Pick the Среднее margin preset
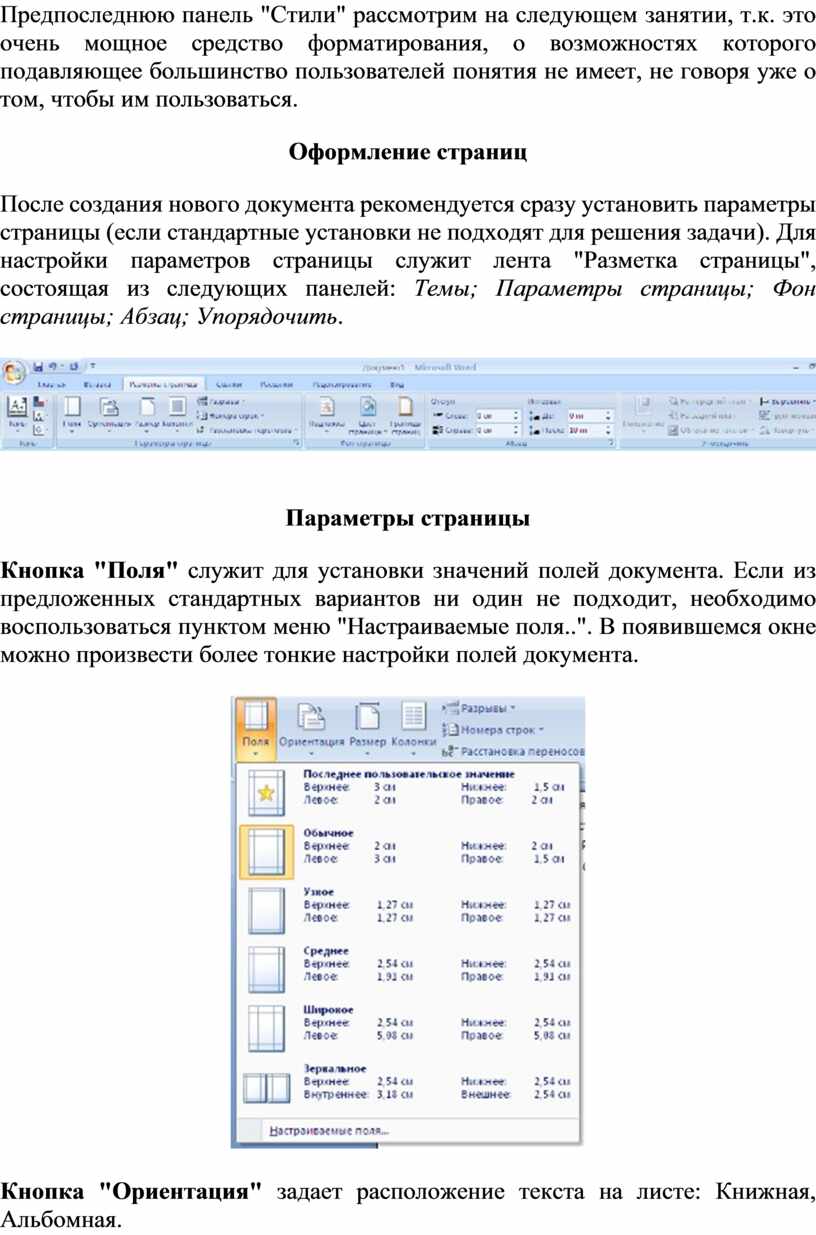The image size is (816, 1235). [x=410, y=969]
